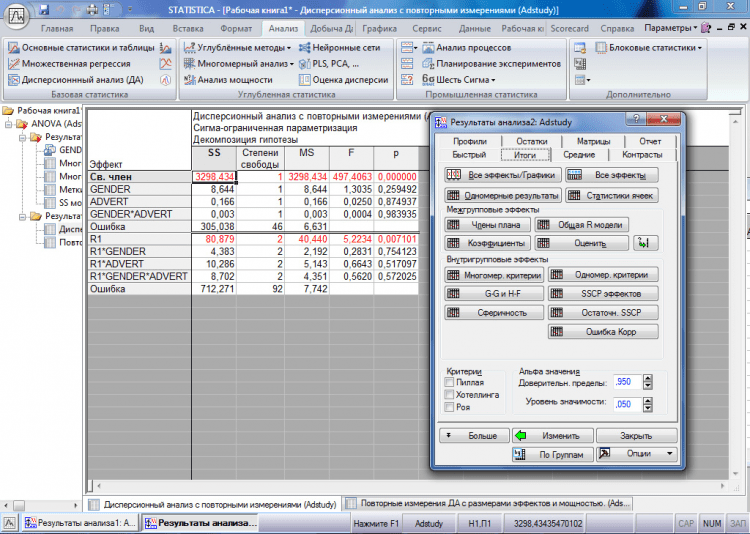Viewport: 750px width, 534px height.
Task: Decrease Уровень значимости spinner value
Action: 648,408
